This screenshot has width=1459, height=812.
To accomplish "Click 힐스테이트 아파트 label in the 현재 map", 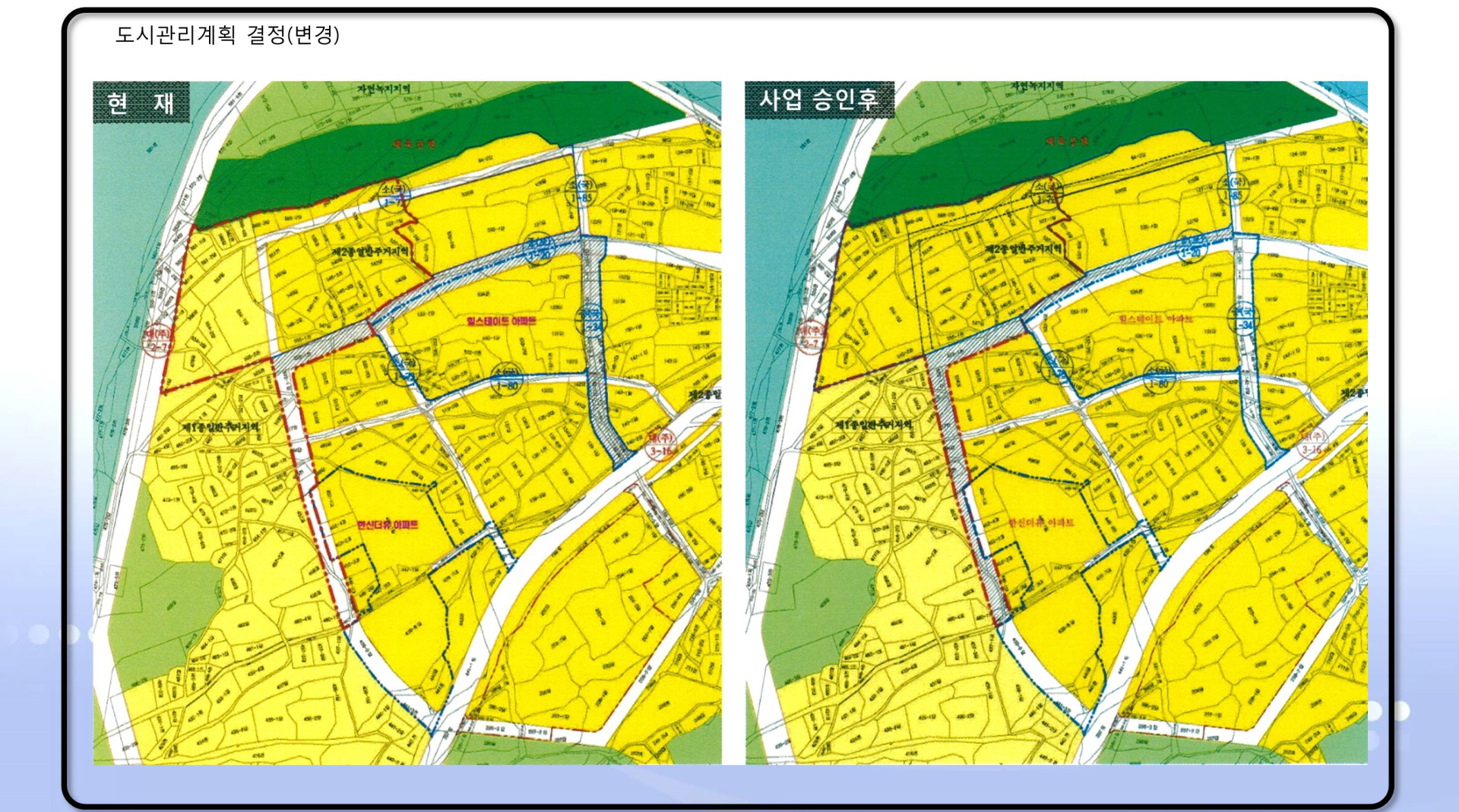I will (x=502, y=321).
